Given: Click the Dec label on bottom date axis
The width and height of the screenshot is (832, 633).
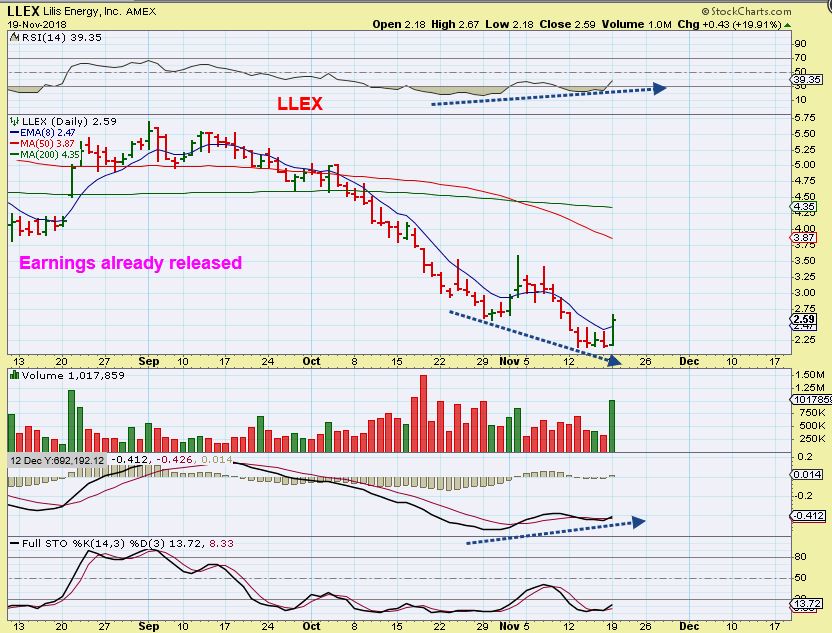Looking at the screenshot, I should [689, 626].
